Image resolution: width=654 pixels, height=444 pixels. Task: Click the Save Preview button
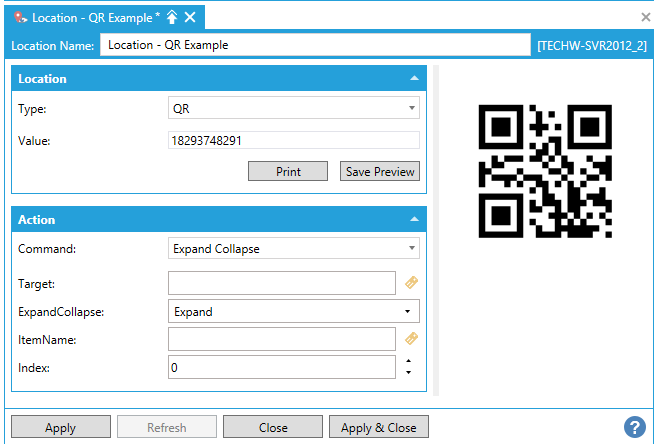tap(380, 172)
